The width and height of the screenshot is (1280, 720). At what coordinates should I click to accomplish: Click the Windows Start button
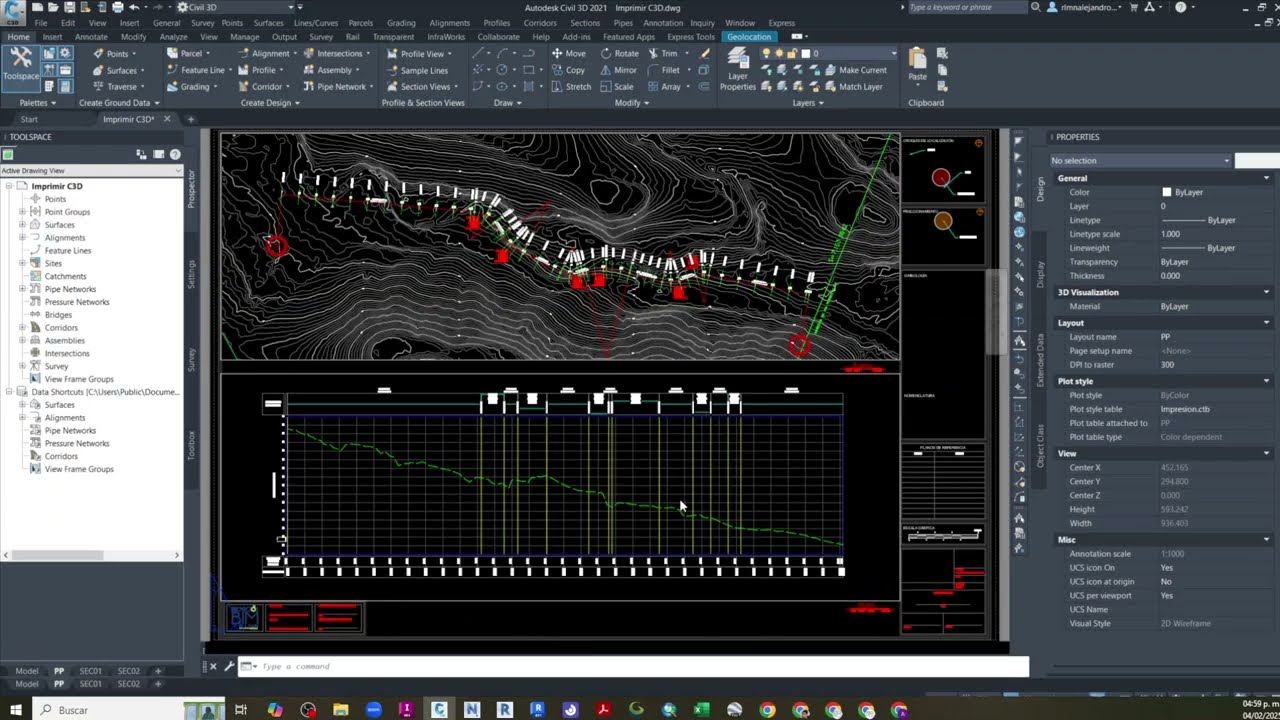click(x=15, y=710)
